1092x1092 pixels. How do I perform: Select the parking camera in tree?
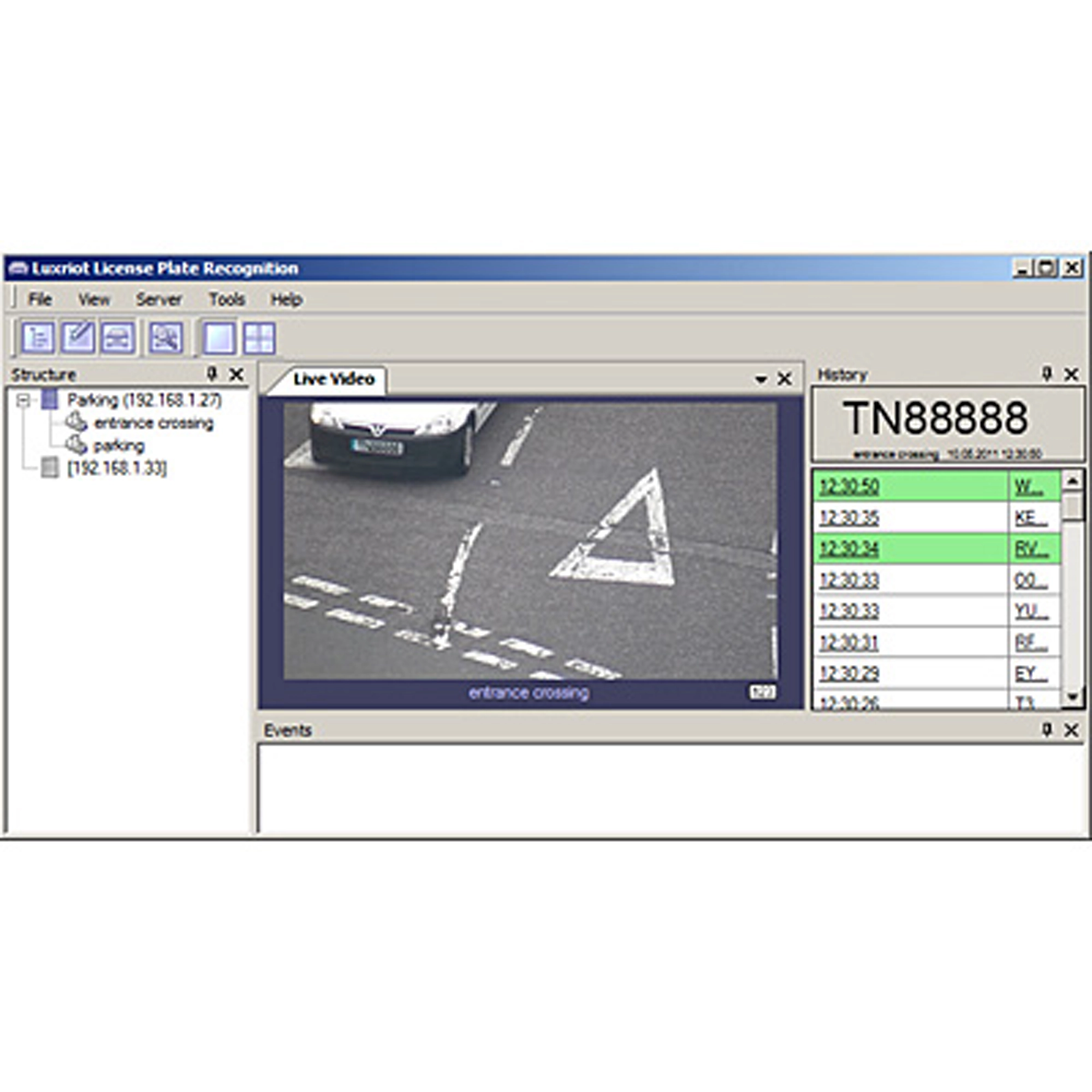(x=118, y=446)
